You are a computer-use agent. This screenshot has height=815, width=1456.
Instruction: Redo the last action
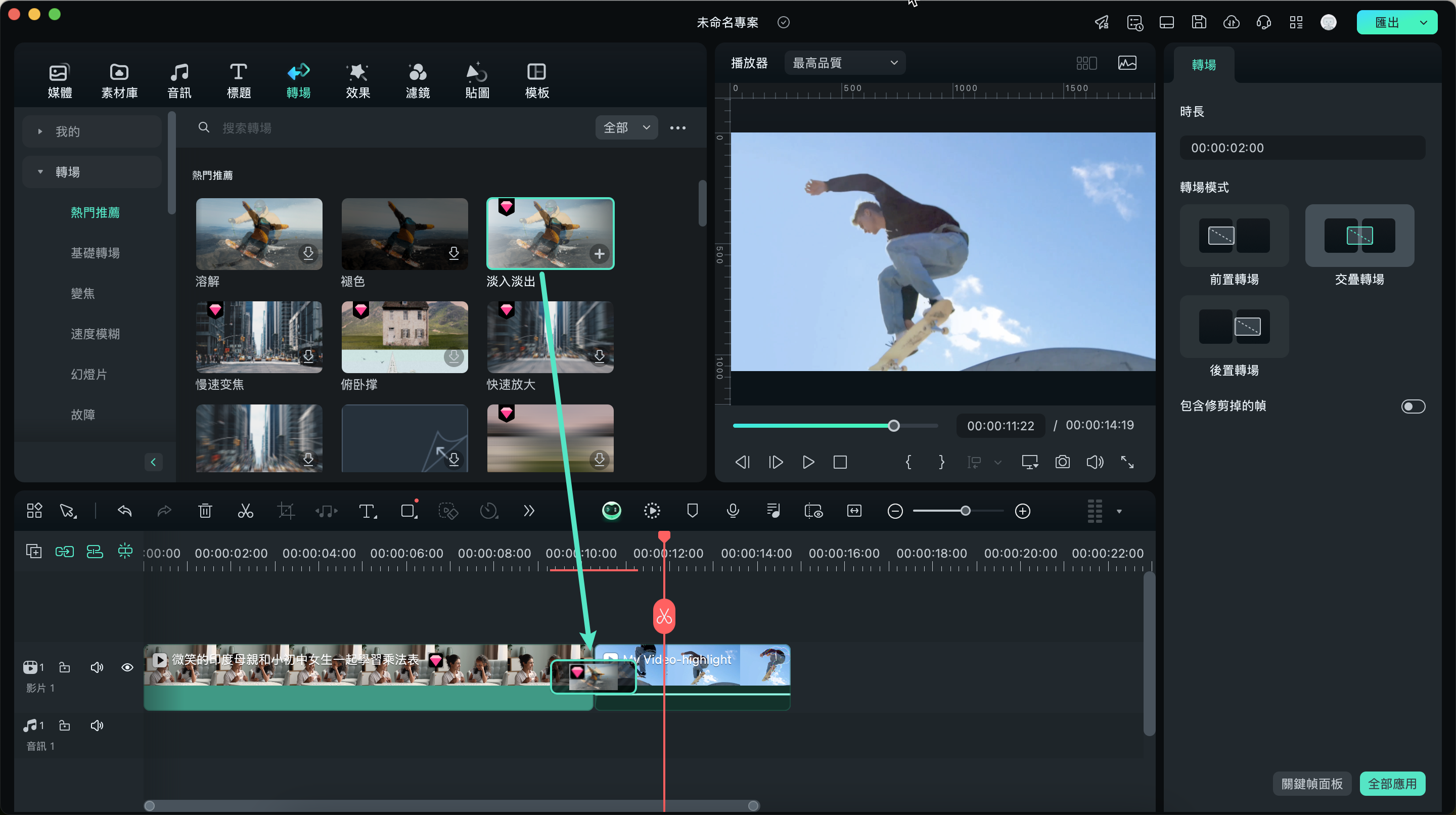[x=164, y=511]
